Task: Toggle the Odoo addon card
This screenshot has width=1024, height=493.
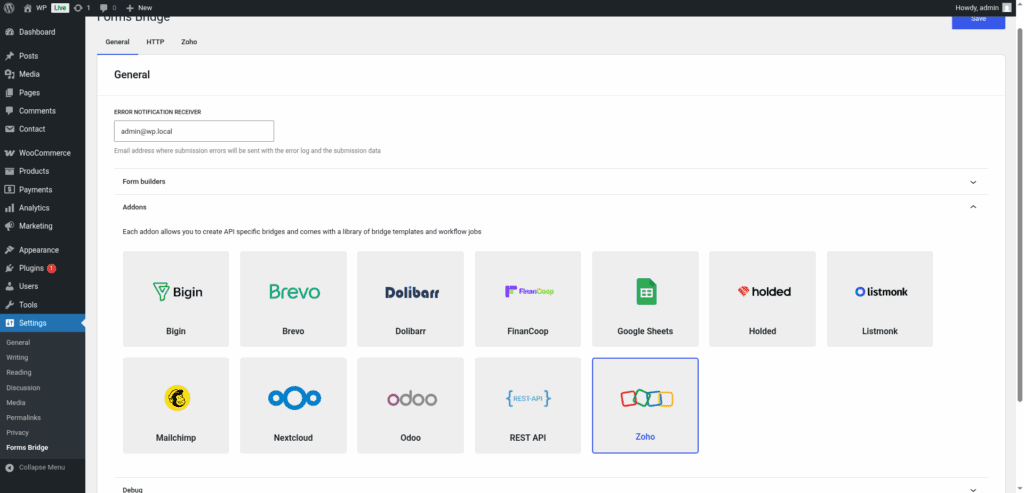Action: [410, 406]
